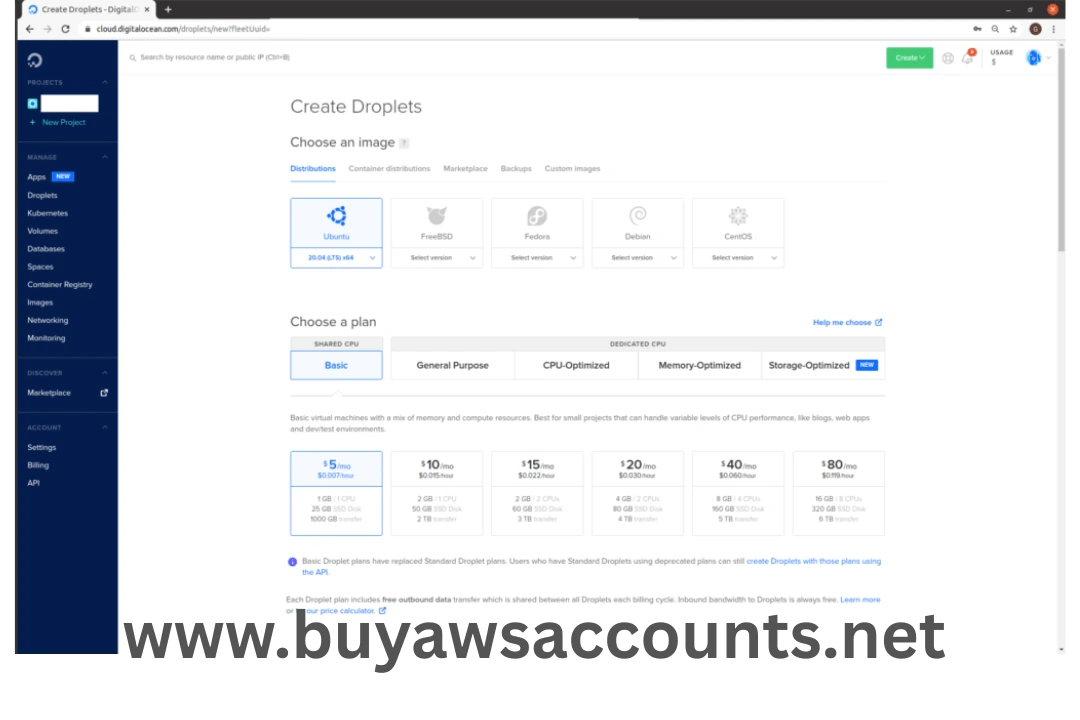Switch to the Marketplace image tab
1080x720 pixels.
point(465,169)
